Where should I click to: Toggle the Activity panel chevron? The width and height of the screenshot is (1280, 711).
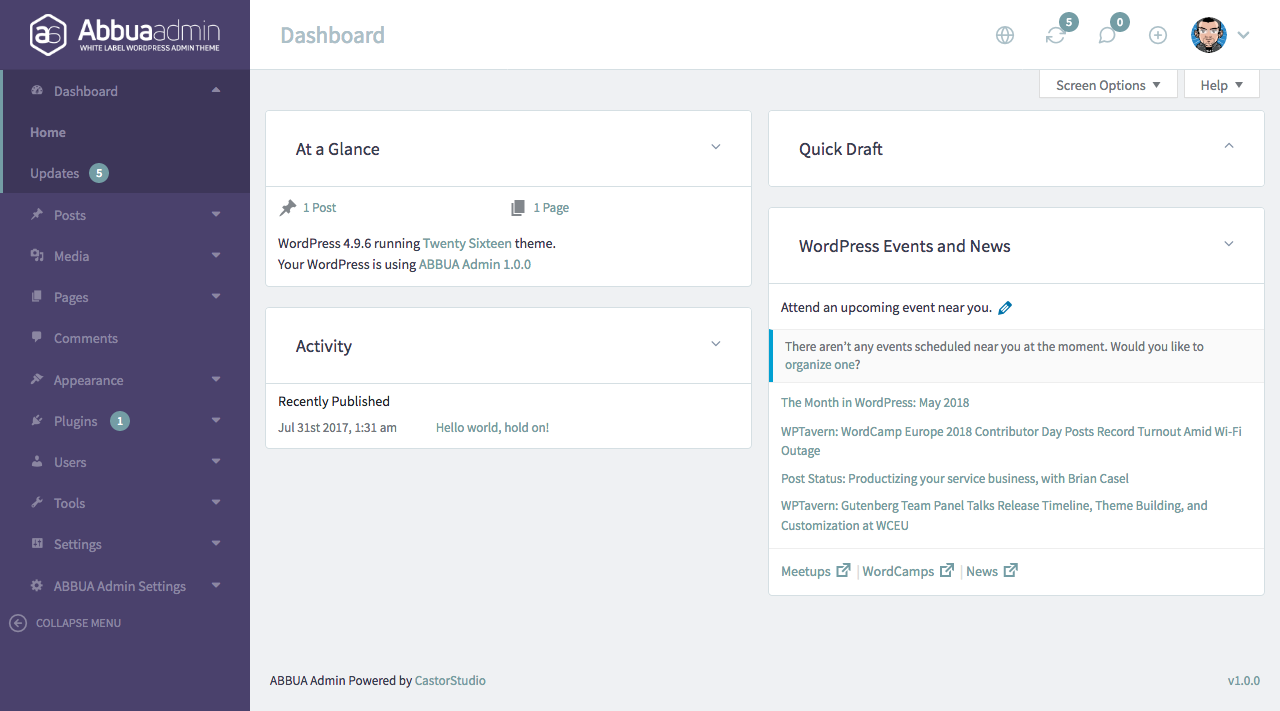click(716, 344)
